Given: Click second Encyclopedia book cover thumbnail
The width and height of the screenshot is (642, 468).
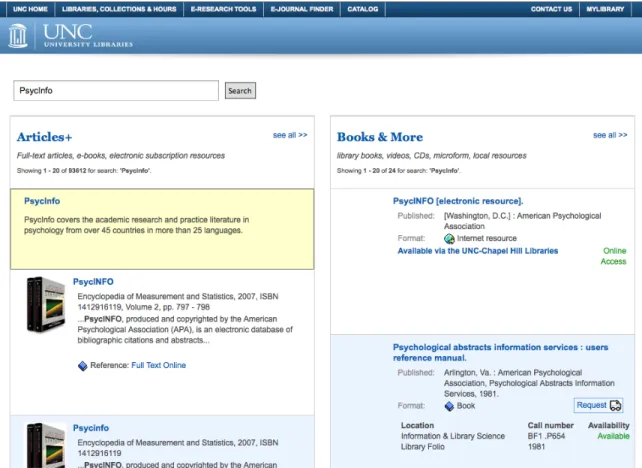Looking at the screenshot, I should click(45, 445).
